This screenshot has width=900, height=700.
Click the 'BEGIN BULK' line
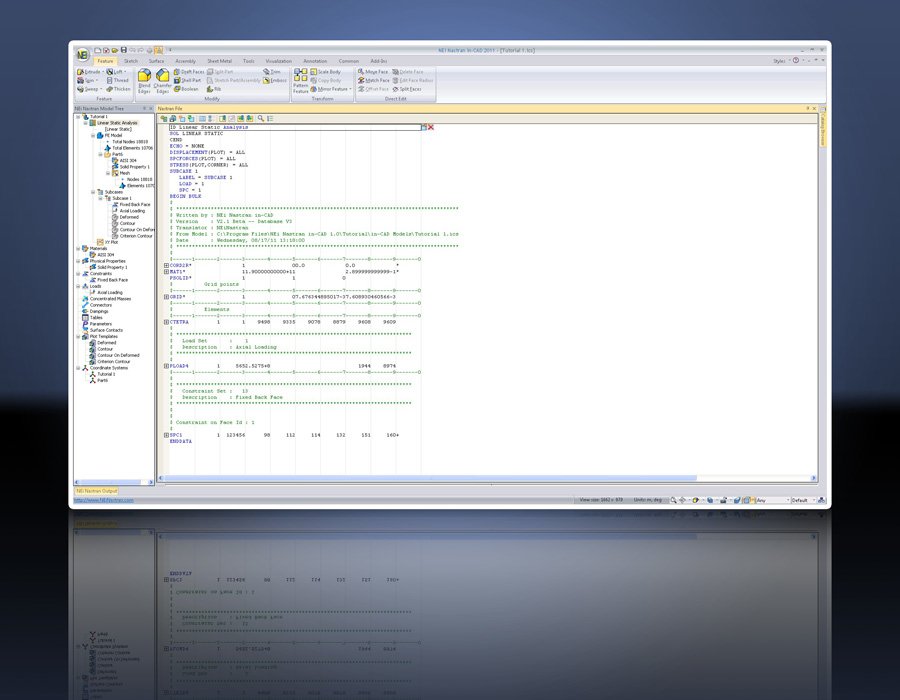[x=185, y=196]
